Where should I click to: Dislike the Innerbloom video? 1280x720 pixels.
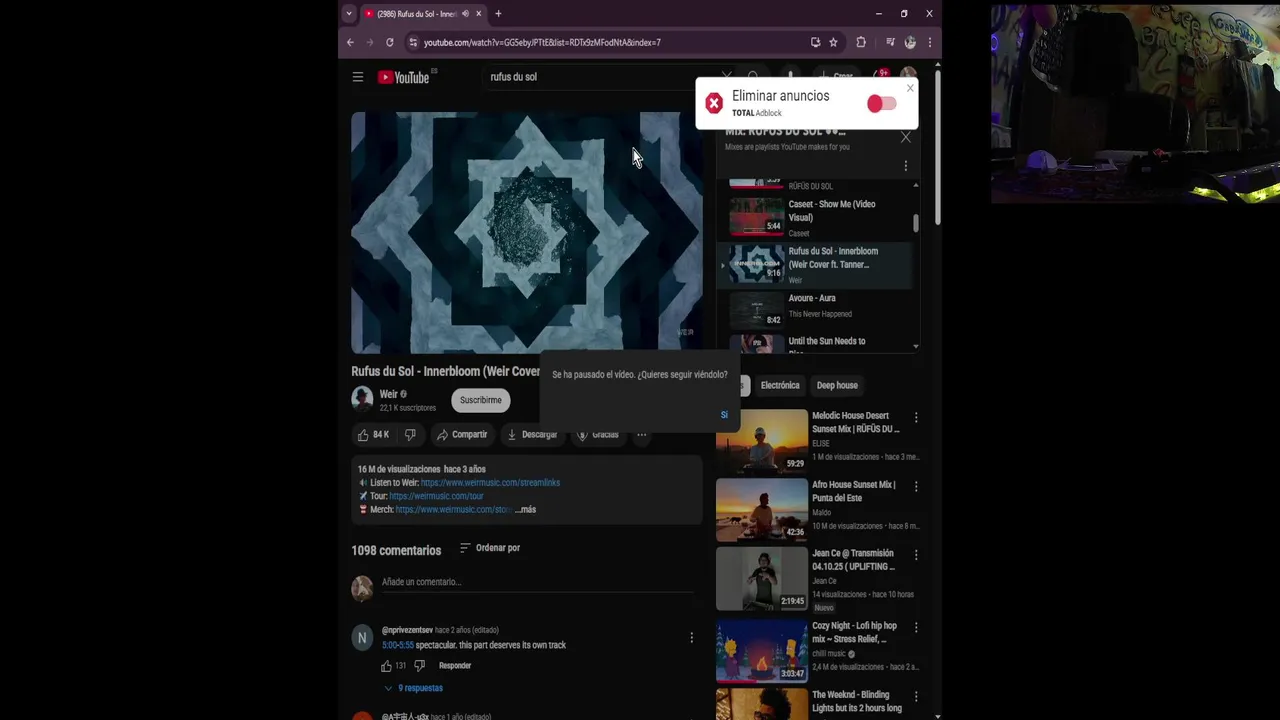(x=410, y=434)
